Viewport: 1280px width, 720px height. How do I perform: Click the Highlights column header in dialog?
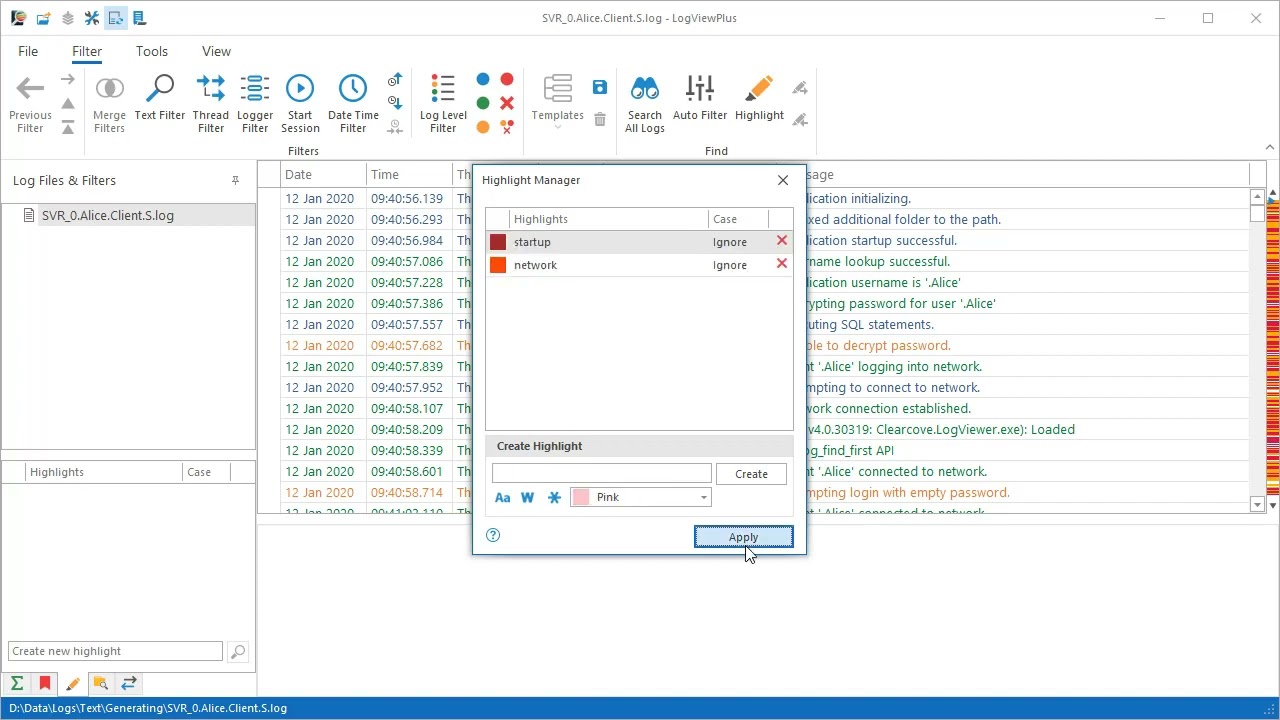pos(608,219)
